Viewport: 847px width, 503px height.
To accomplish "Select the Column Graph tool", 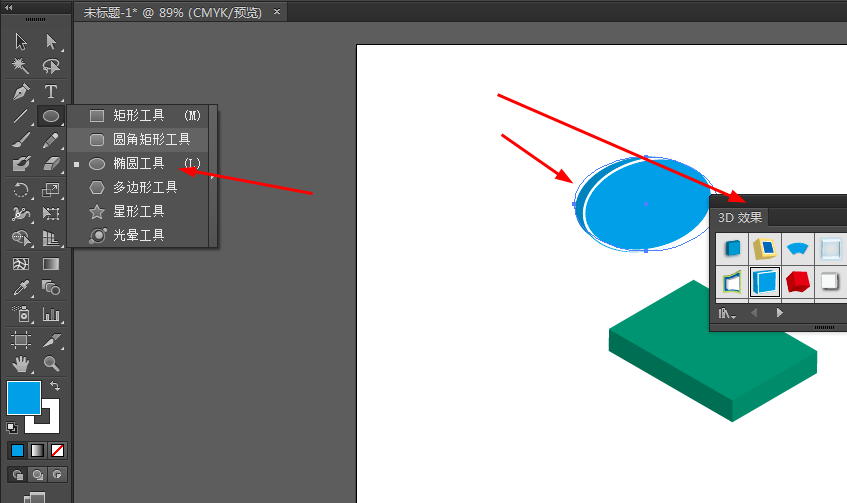I will coord(51,313).
